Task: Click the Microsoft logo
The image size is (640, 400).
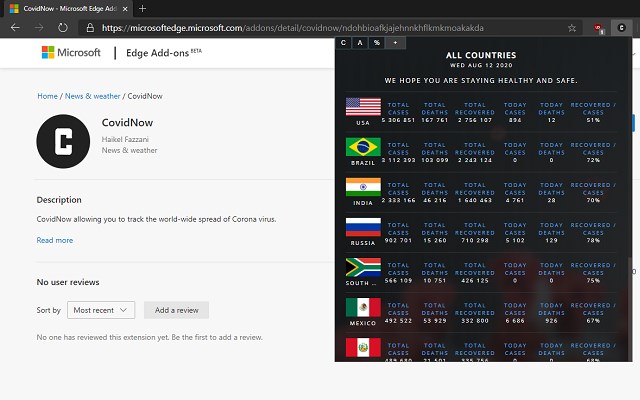Action: pyautogui.click(x=71, y=53)
